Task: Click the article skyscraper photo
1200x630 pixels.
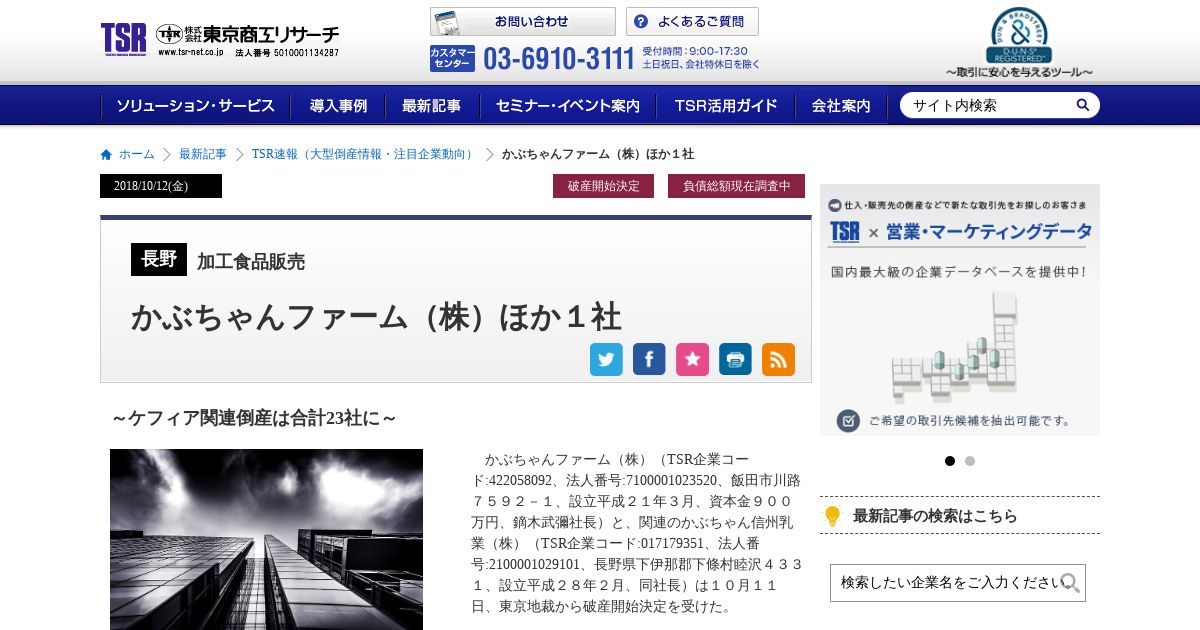Action: (266, 539)
